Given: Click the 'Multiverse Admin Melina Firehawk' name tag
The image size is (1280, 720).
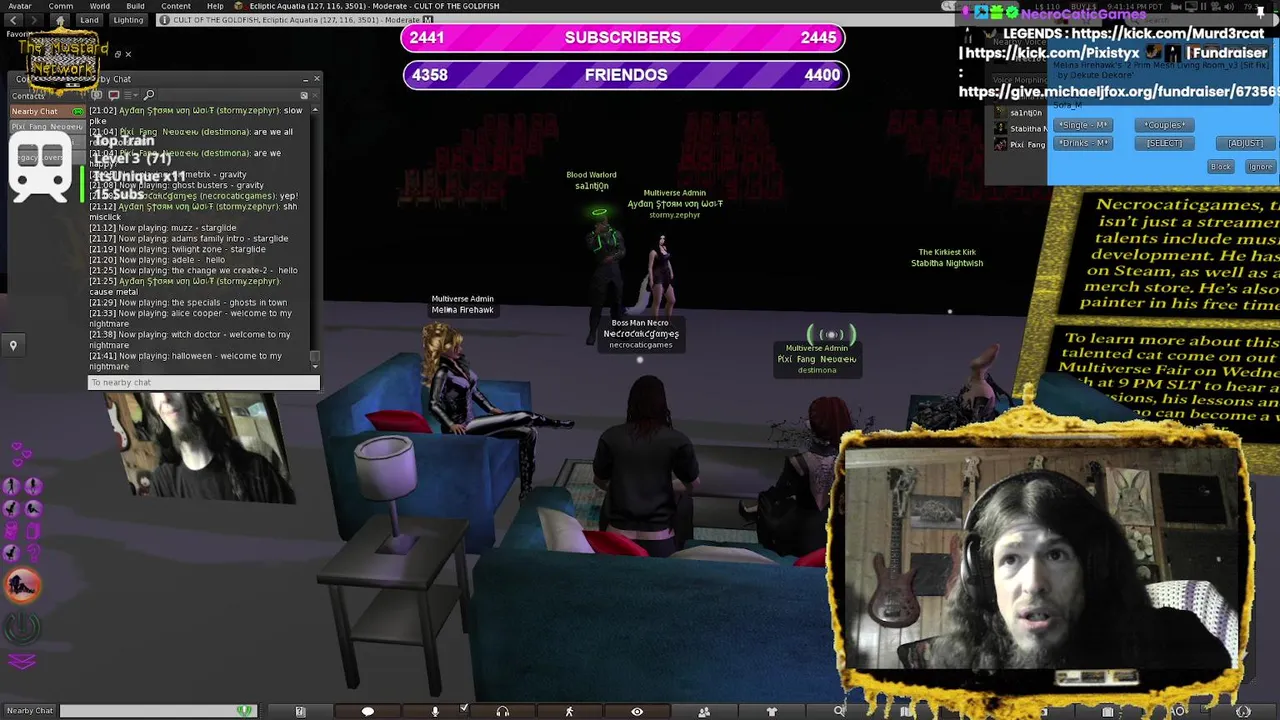Looking at the screenshot, I should [x=462, y=304].
